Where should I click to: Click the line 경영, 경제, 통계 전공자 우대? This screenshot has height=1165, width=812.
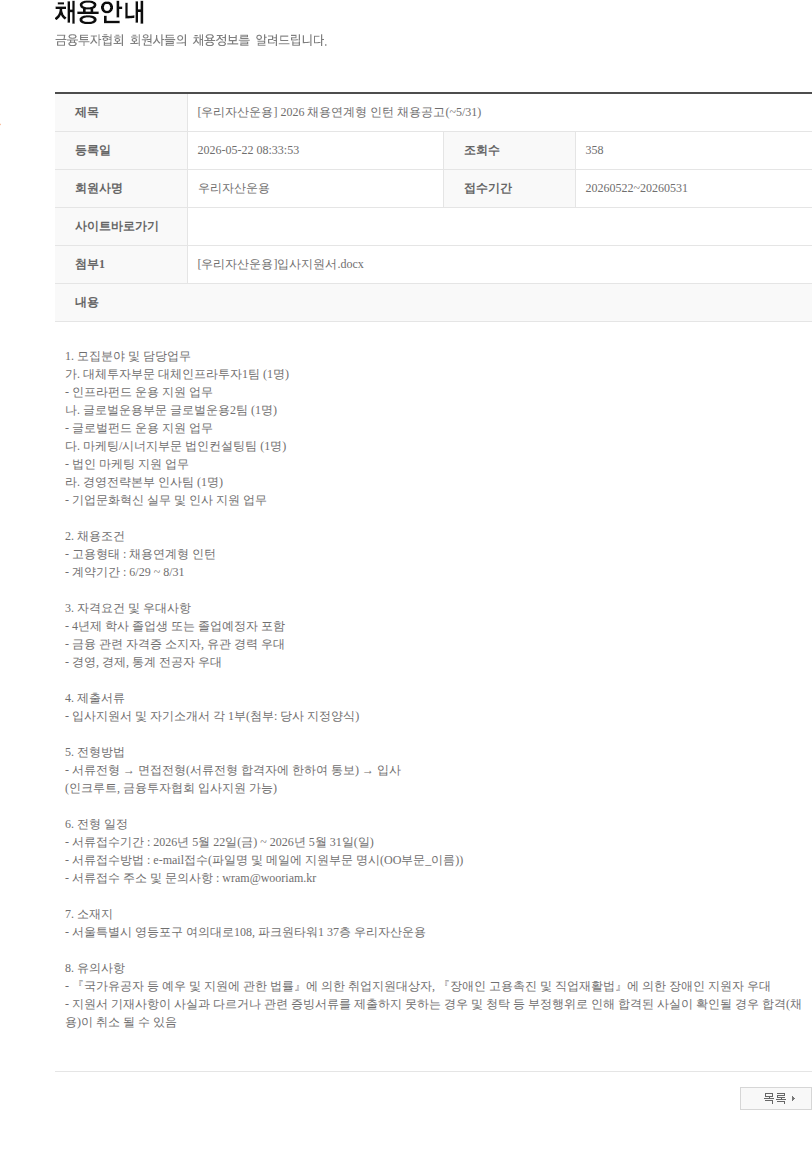[143, 662]
